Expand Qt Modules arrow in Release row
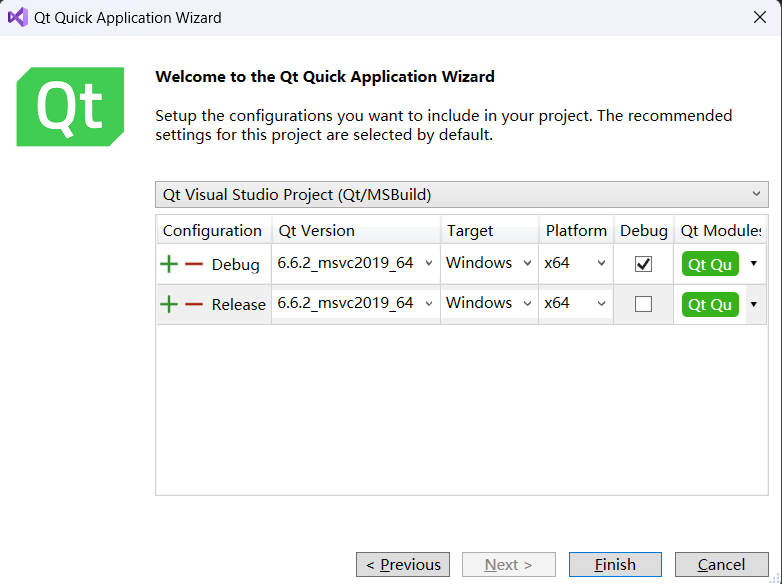The width and height of the screenshot is (782, 584). point(753,304)
